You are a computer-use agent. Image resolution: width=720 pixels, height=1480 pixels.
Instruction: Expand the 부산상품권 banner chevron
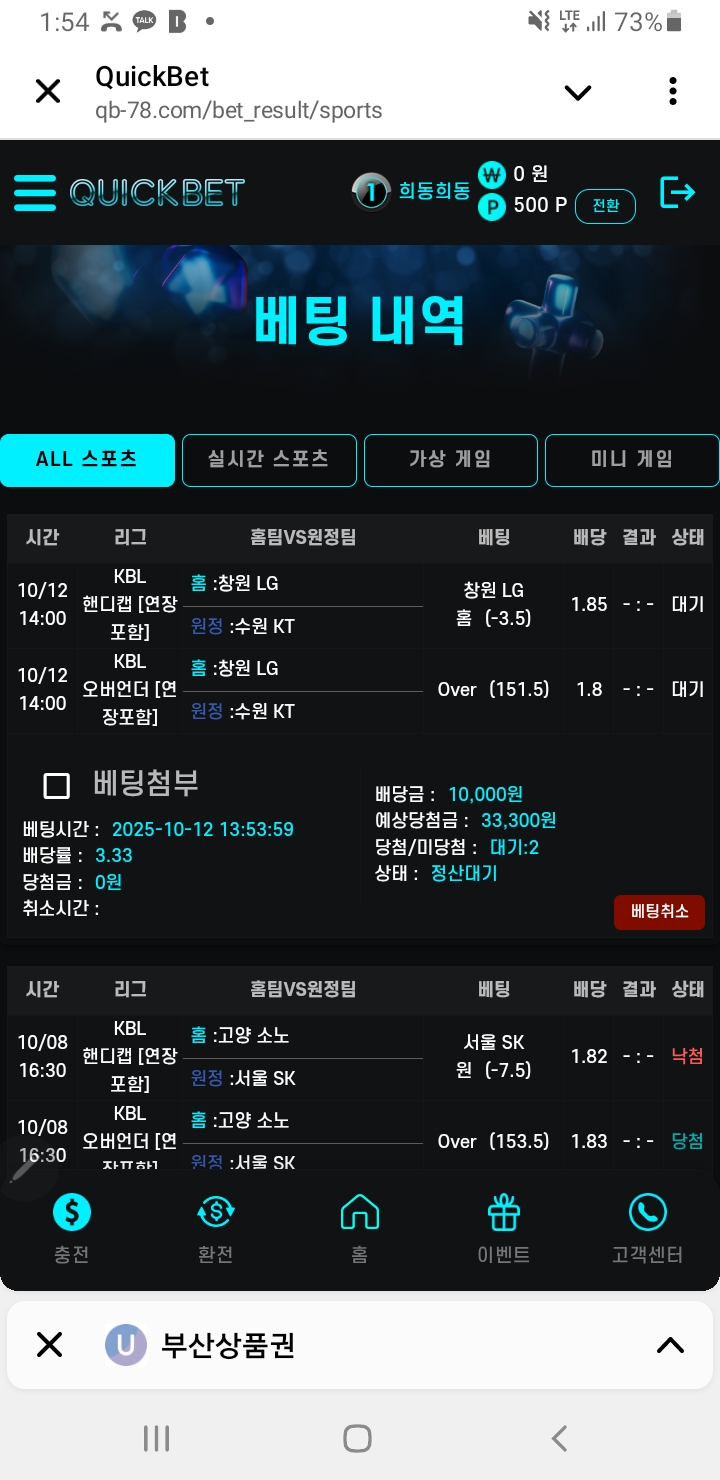[670, 1345]
